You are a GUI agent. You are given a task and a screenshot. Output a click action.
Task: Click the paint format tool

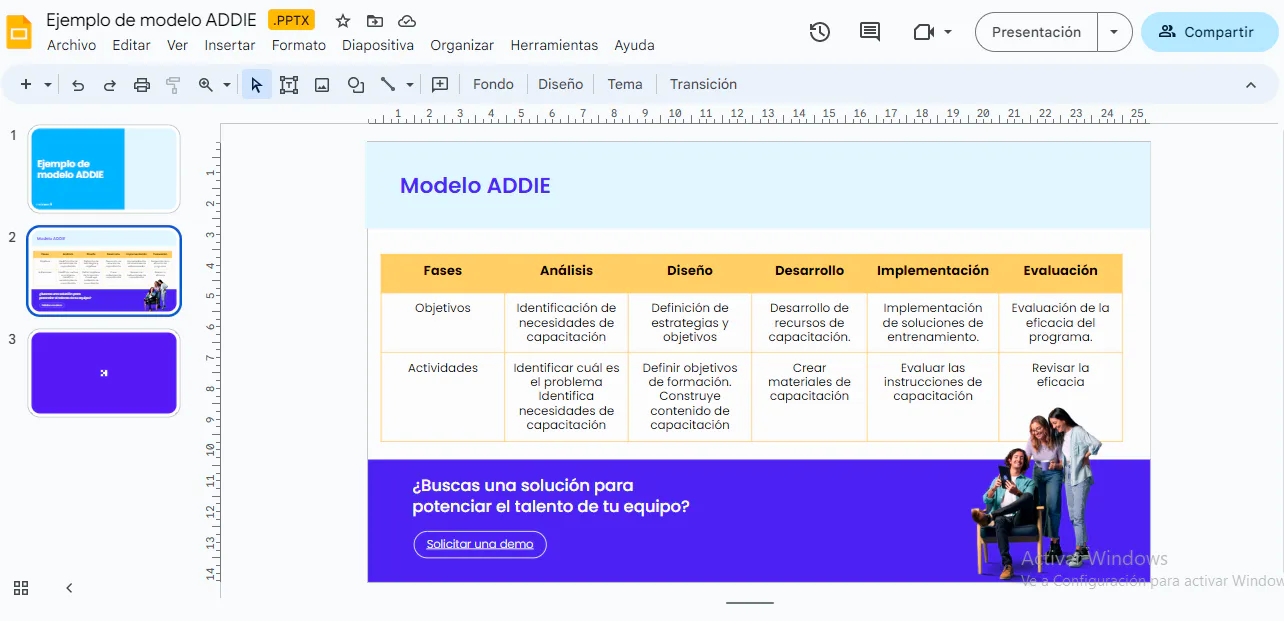click(173, 84)
